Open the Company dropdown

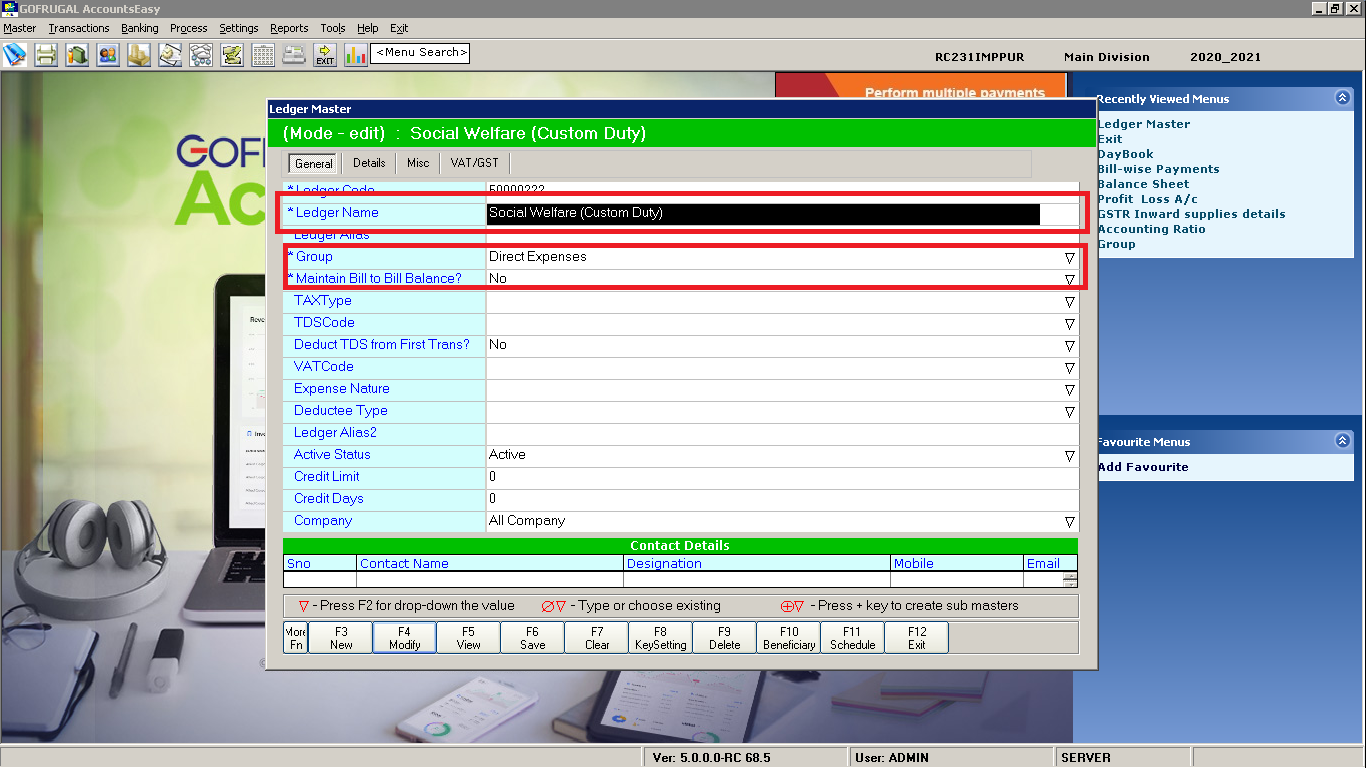click(1069, 521)
